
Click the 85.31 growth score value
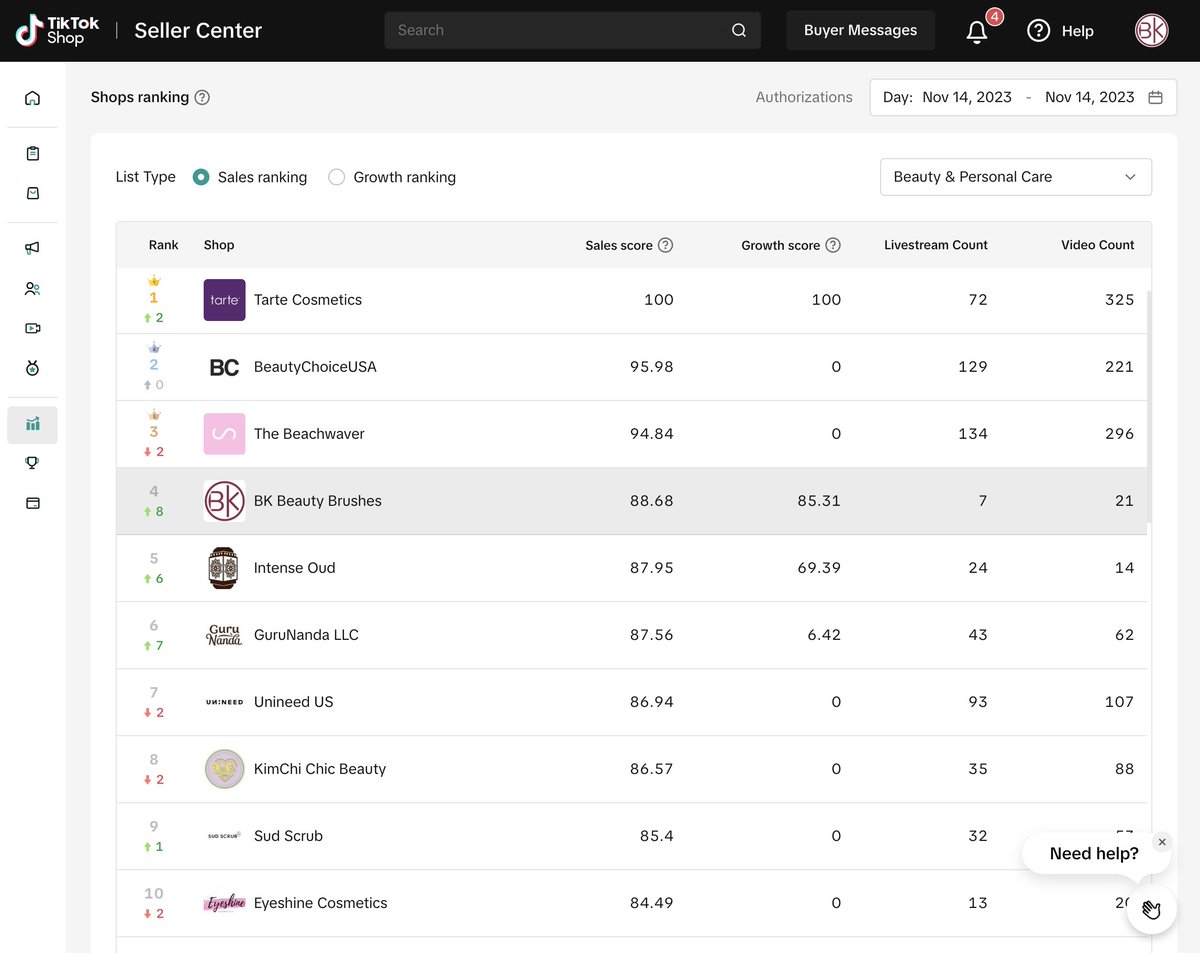click(819, 501)
